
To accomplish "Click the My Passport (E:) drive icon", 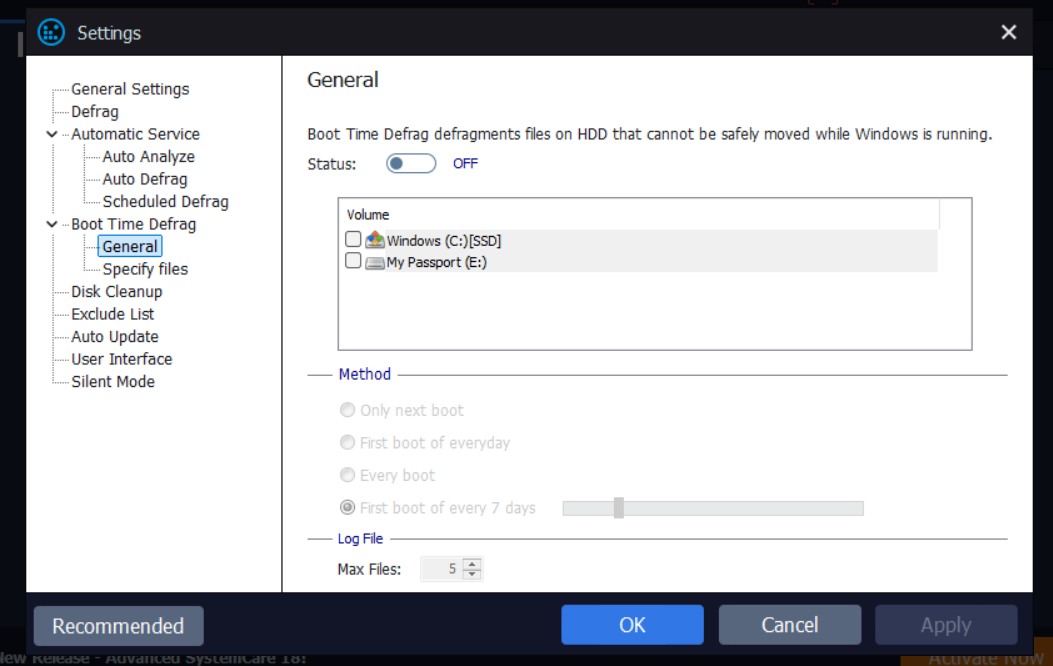I will 375,262.
